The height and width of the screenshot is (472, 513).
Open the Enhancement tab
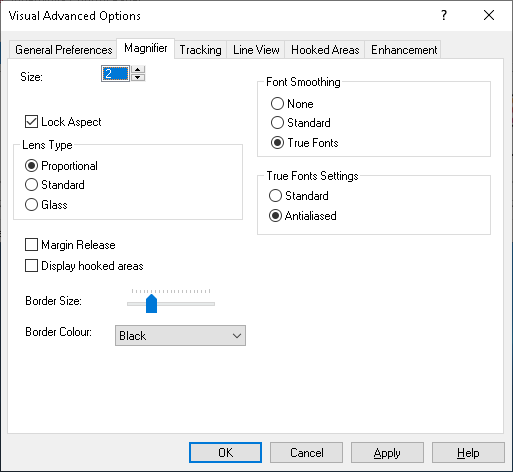(404, 50)
